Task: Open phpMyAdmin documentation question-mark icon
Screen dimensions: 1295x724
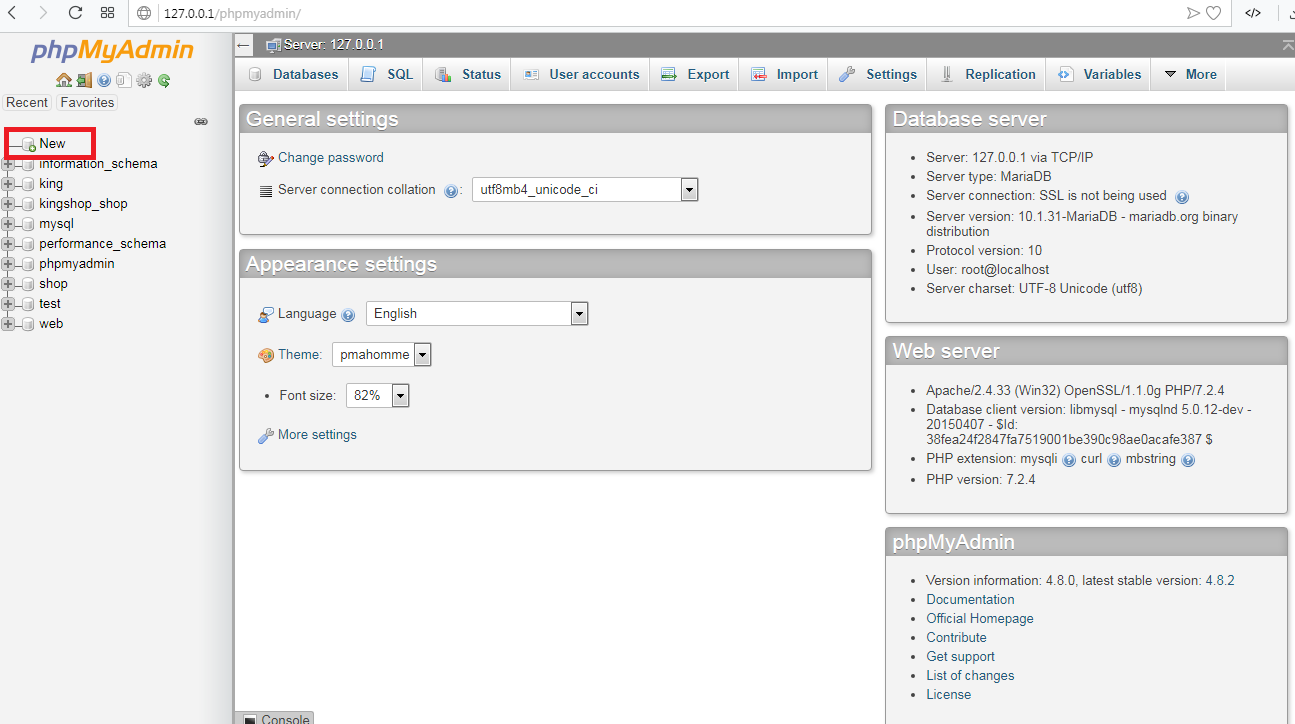Action: tap(104, 81)
